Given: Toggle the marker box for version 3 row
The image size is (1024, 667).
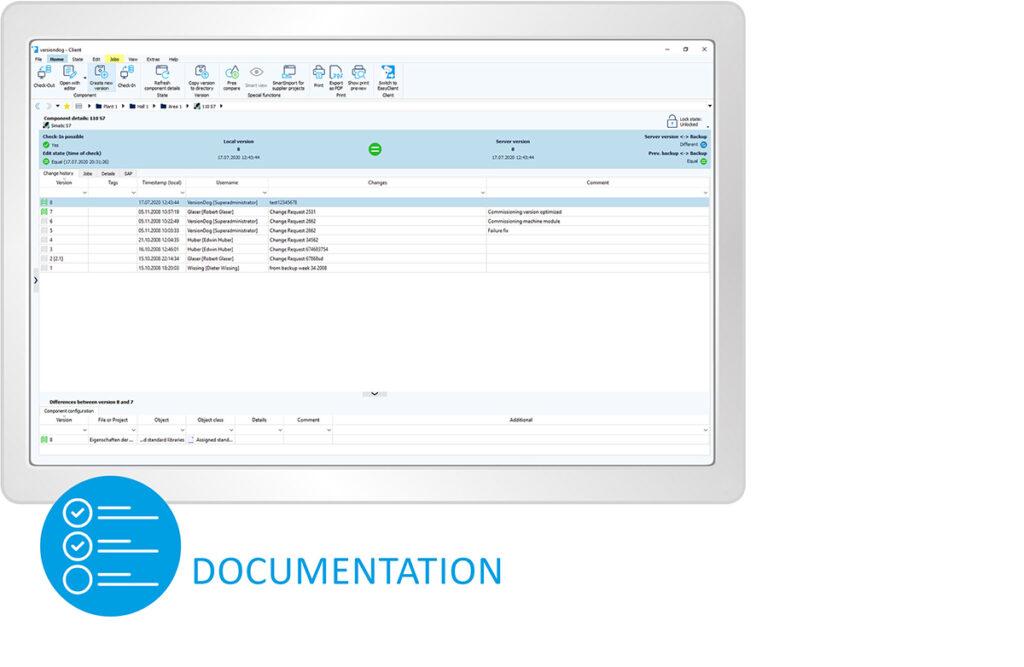Looking at the screenshot, I should [x=44, y=249].
